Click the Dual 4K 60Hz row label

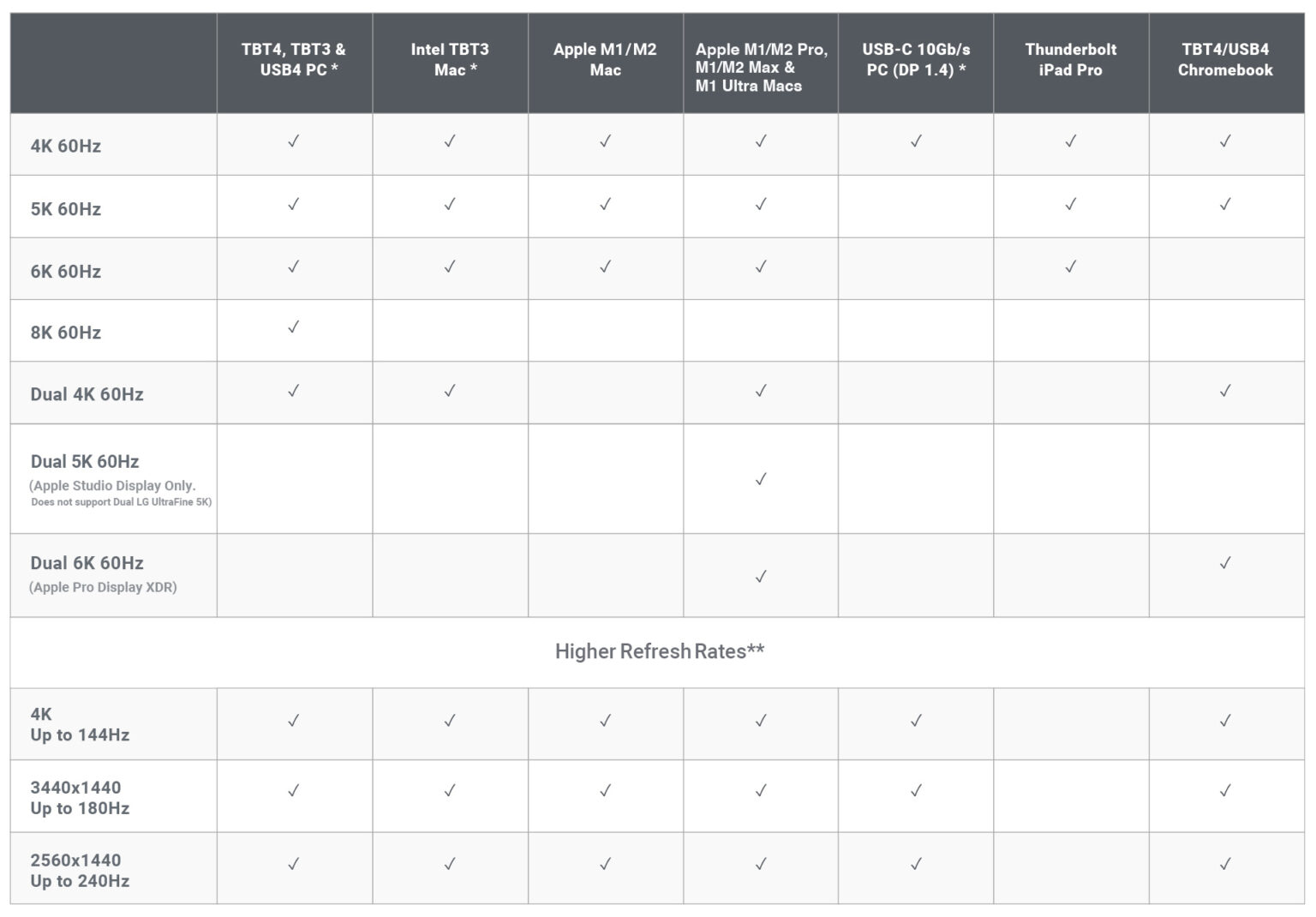click(x=87, y=394)
